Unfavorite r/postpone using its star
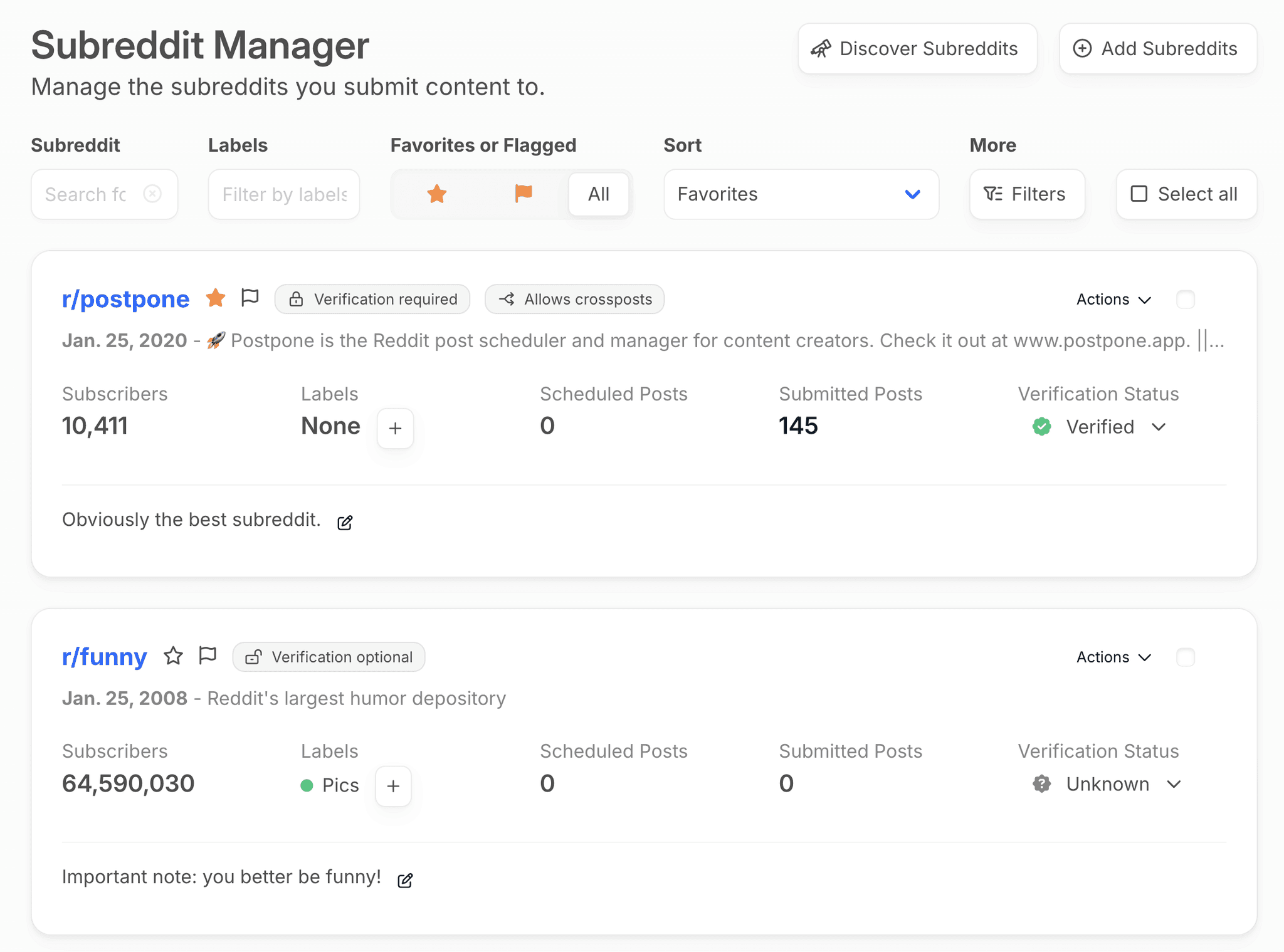Screen dimensions: 1284x952 pyautogui.click(x=216, y=298)
